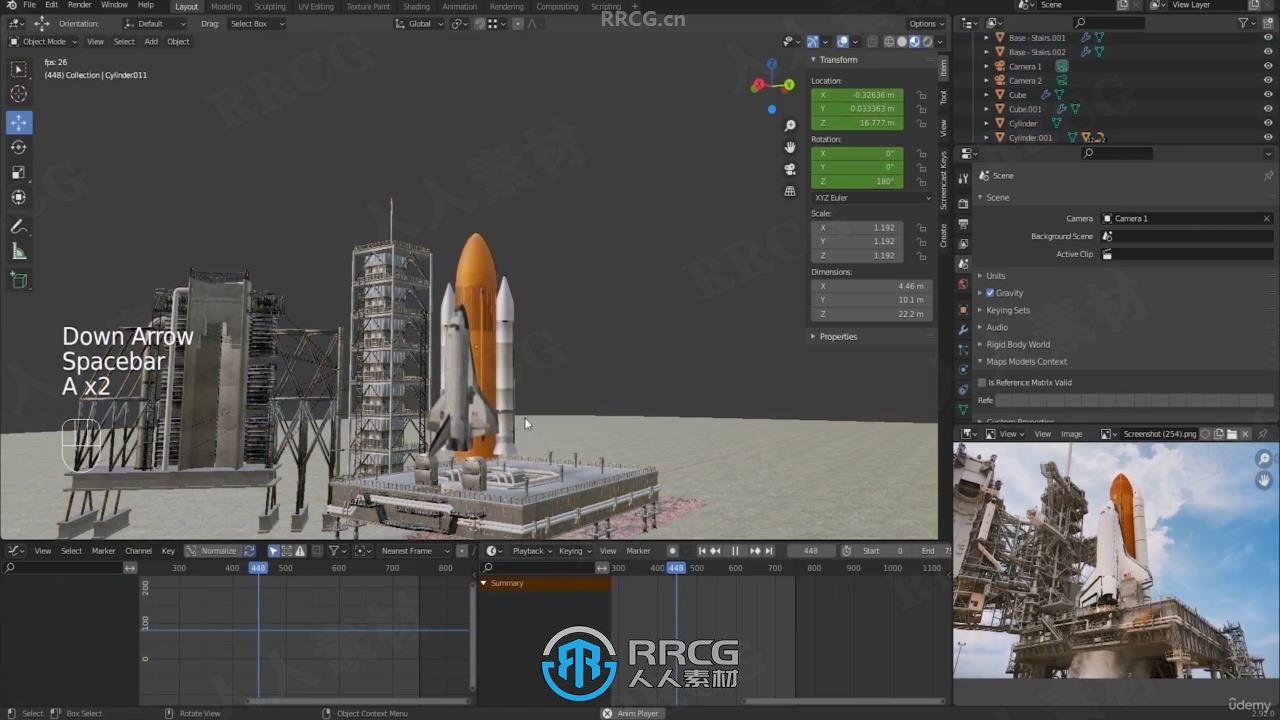The image size is (1280, 720).
Task: Jump to the end frame button
Action: pos(769,550)
